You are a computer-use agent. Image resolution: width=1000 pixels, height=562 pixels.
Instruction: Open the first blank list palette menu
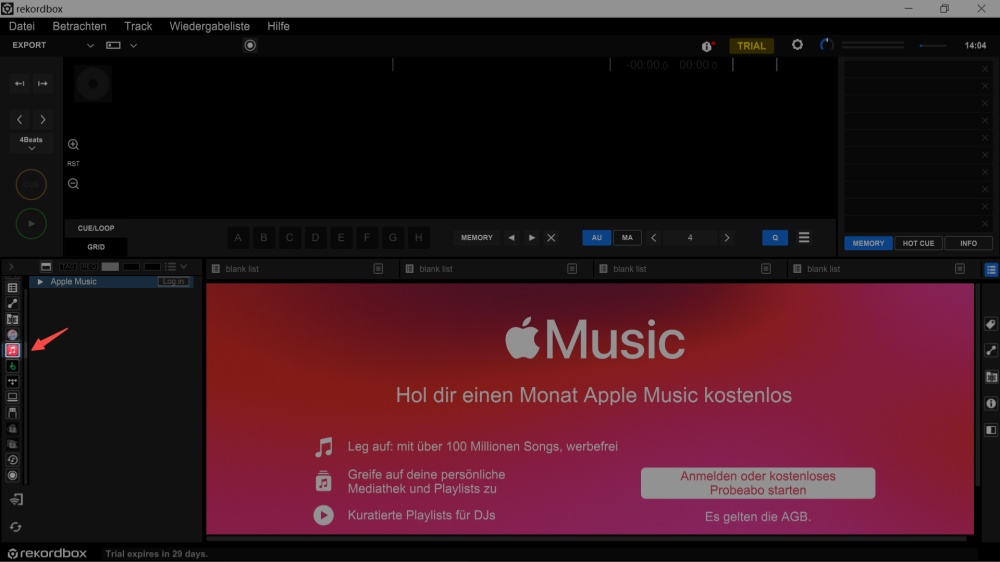[378, 269]
